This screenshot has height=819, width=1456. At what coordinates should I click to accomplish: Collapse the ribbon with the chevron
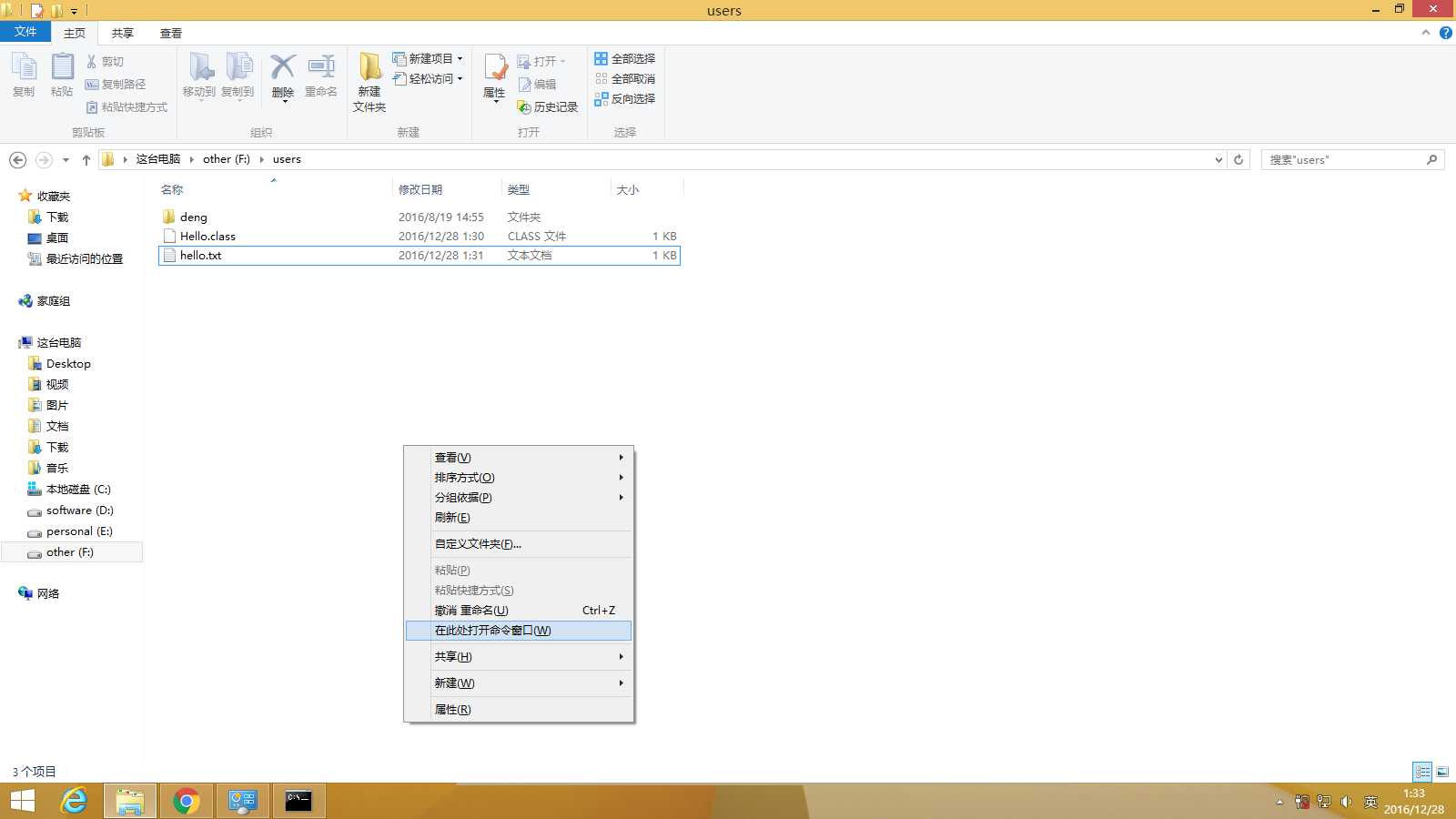click(1426, 33)
